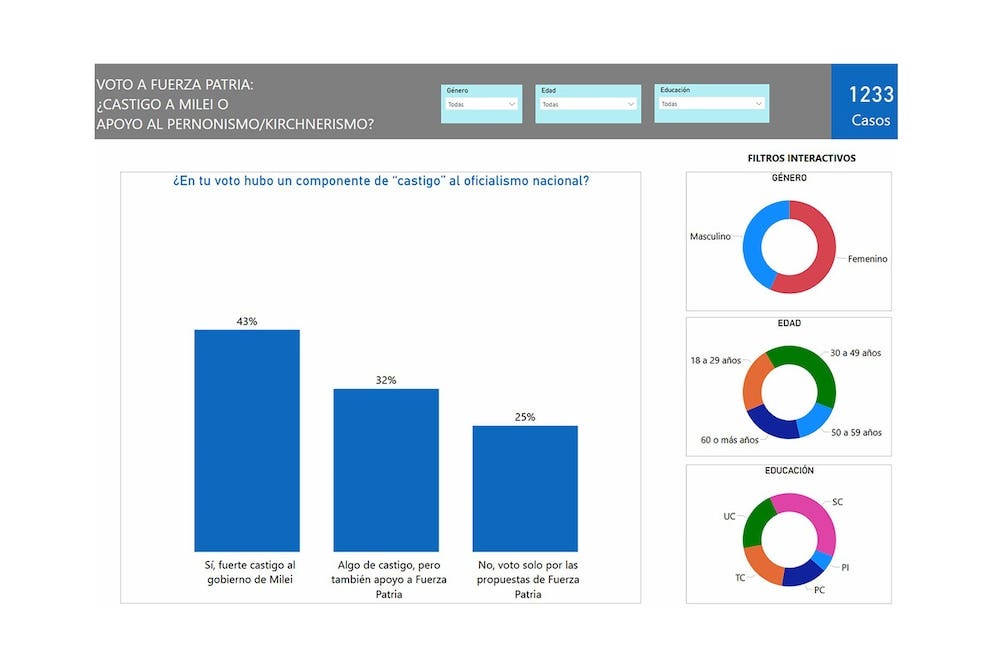992x672 pixels.
Task: Select the light blue 50 a 59 años segment
Action: tap(814, 420)
